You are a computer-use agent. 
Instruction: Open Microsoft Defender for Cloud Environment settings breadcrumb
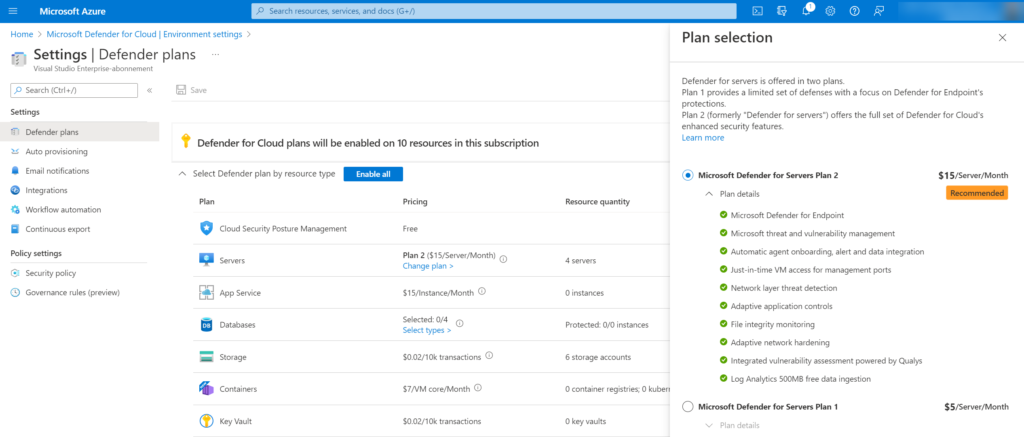[x=144, y=34]
